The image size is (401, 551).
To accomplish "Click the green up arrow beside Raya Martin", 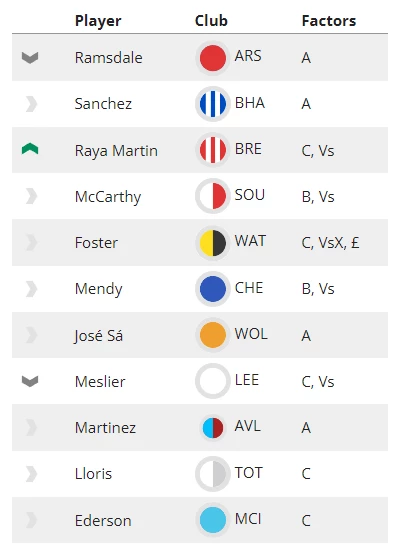I will [30, 149].
